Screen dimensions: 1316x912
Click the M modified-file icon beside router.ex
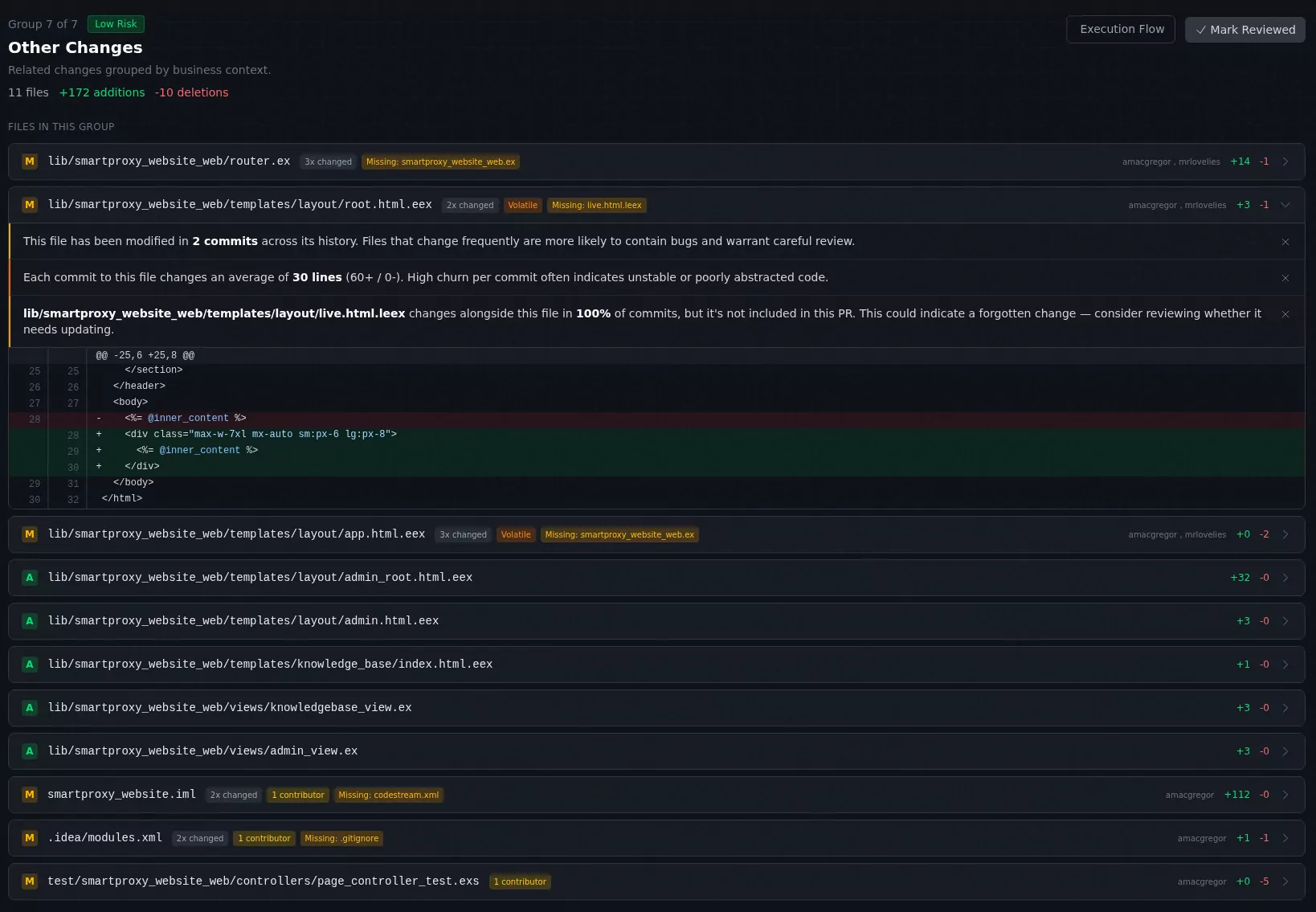click(30, 162)
